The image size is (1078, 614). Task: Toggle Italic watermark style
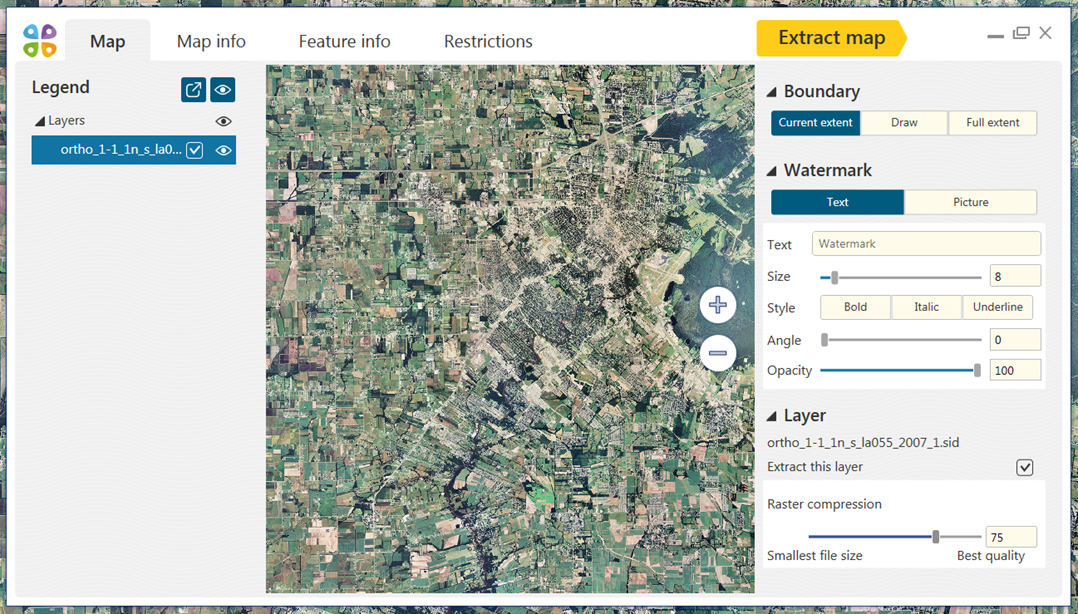click(926, 307)
